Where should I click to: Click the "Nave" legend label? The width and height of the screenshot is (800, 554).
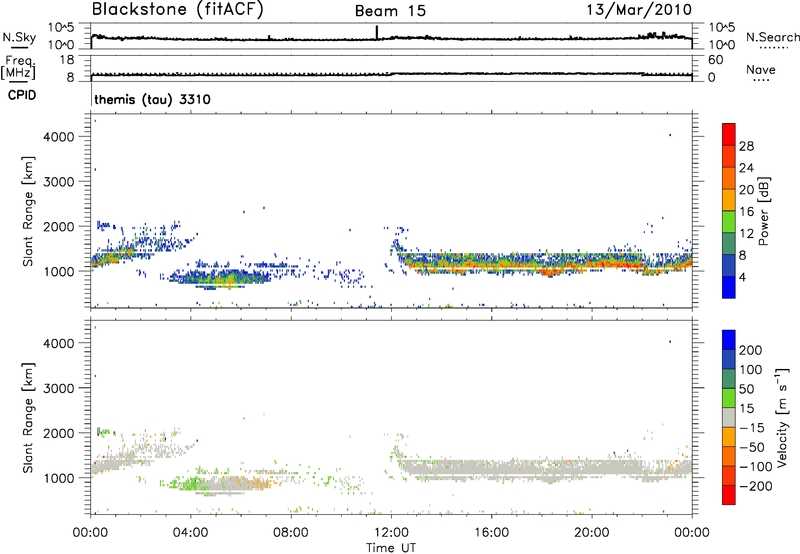click(x=760, y=69)
